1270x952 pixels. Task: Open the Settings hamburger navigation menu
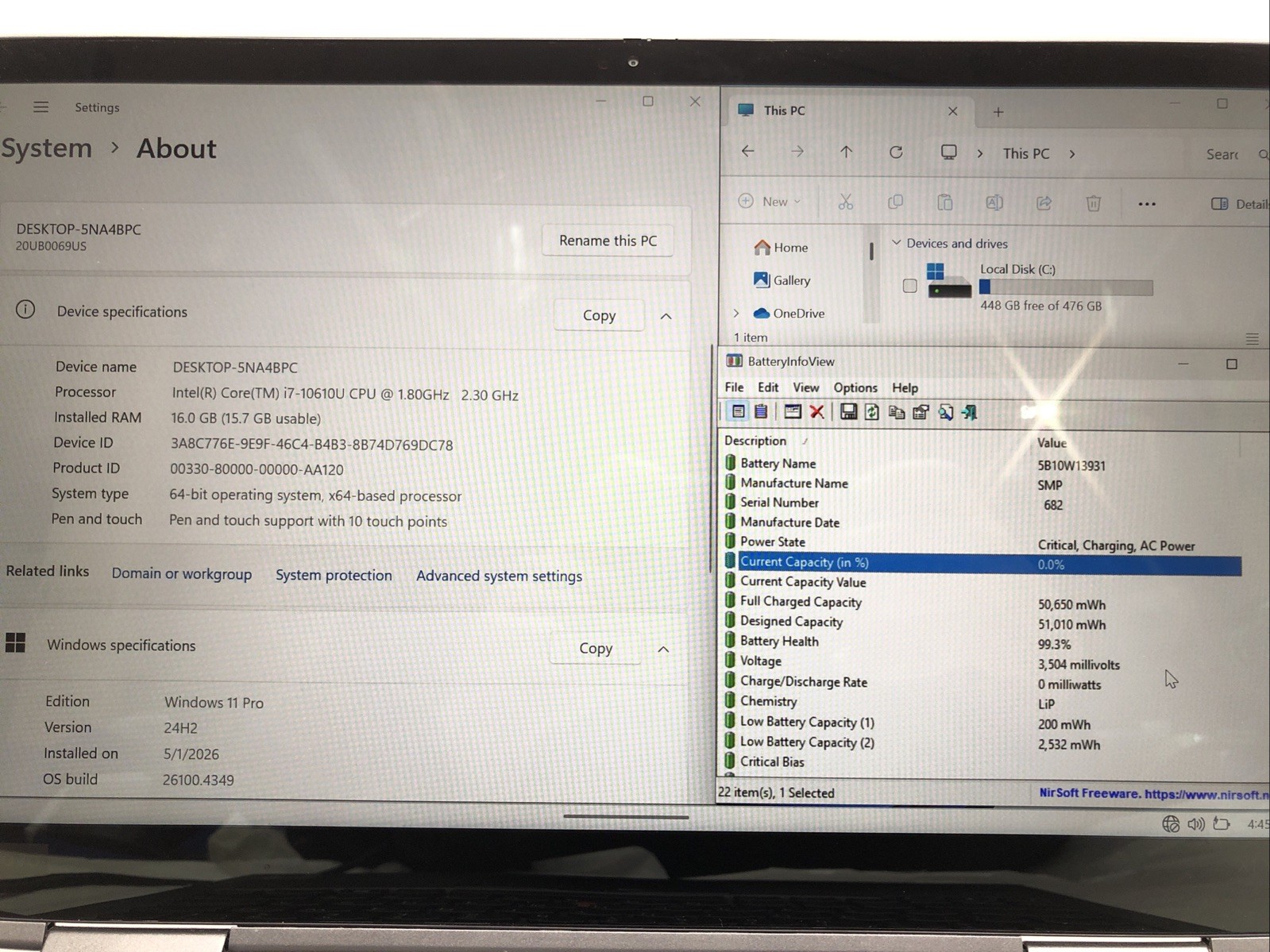41,106
